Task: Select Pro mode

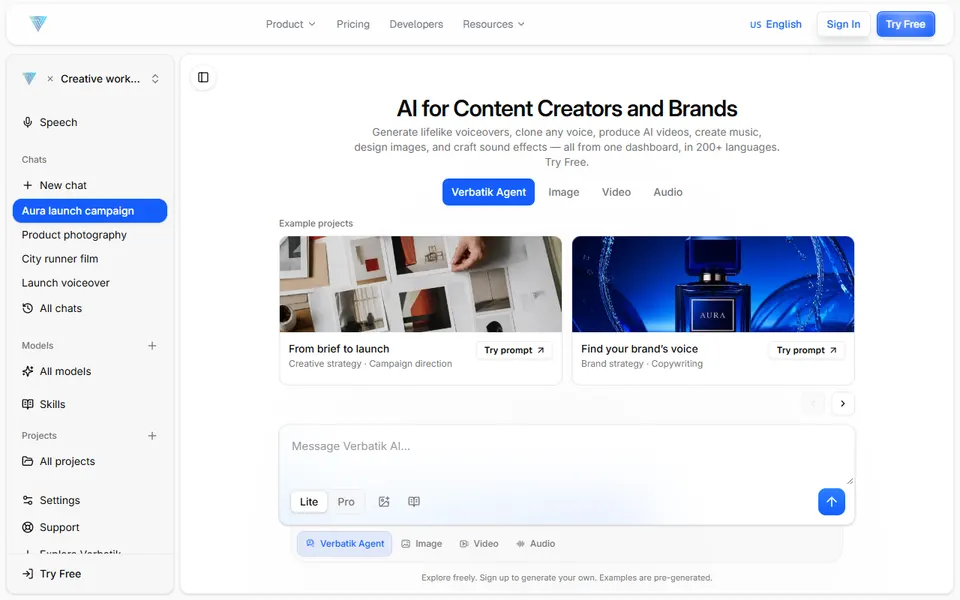Action: pyautogui.click(x=346, y=501)
